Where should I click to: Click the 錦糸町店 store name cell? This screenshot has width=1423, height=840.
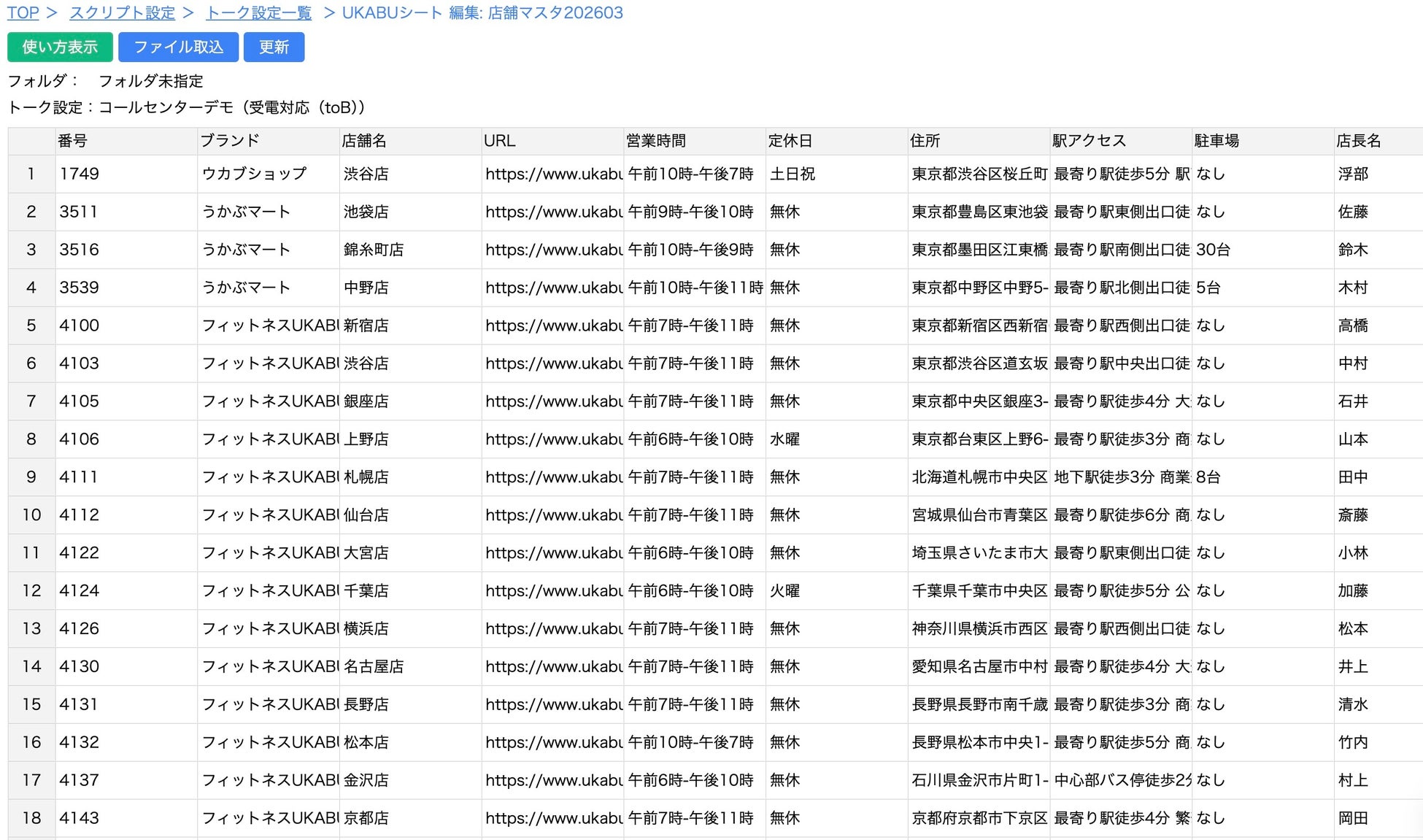coord(409,250)
